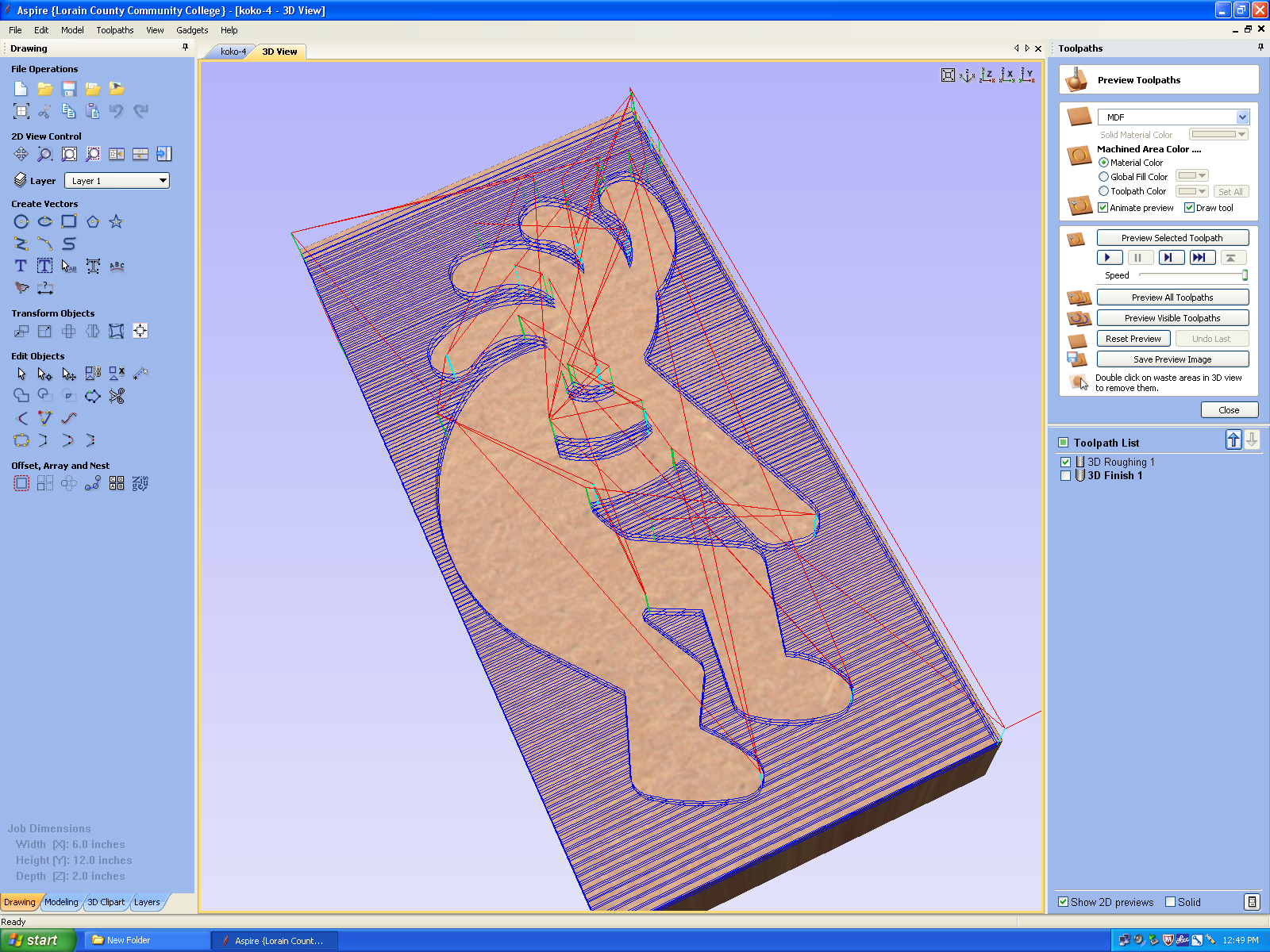Open the Model menu
This screenshot has width=1270, height=952.
point(72,30)
